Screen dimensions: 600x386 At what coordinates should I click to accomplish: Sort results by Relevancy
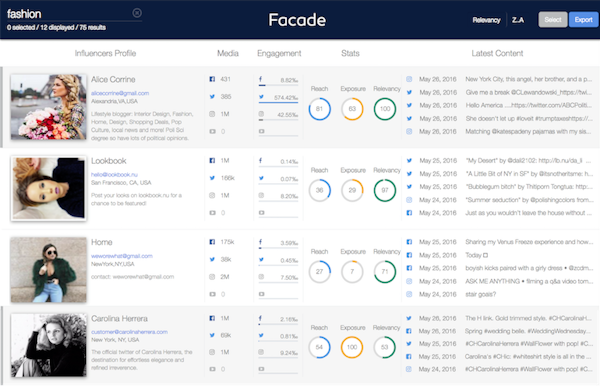click(486, 20)
